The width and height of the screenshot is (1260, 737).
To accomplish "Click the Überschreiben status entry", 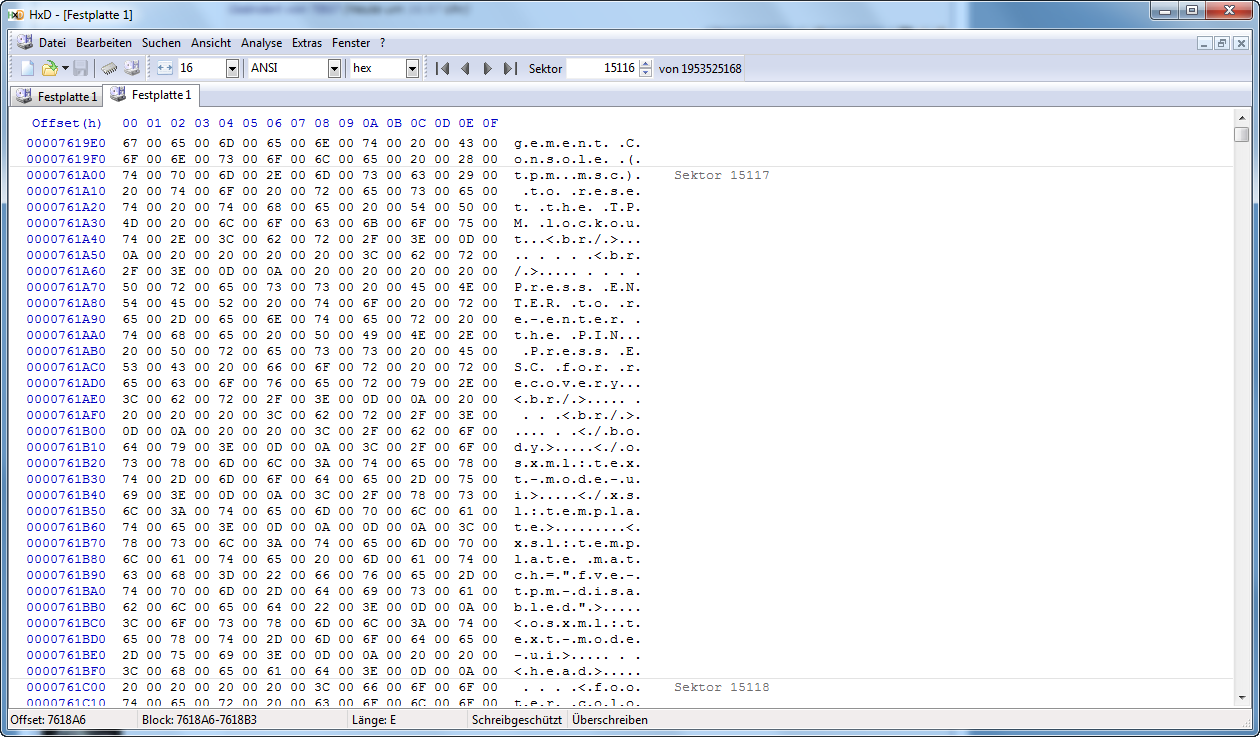I will click(610, 720).
